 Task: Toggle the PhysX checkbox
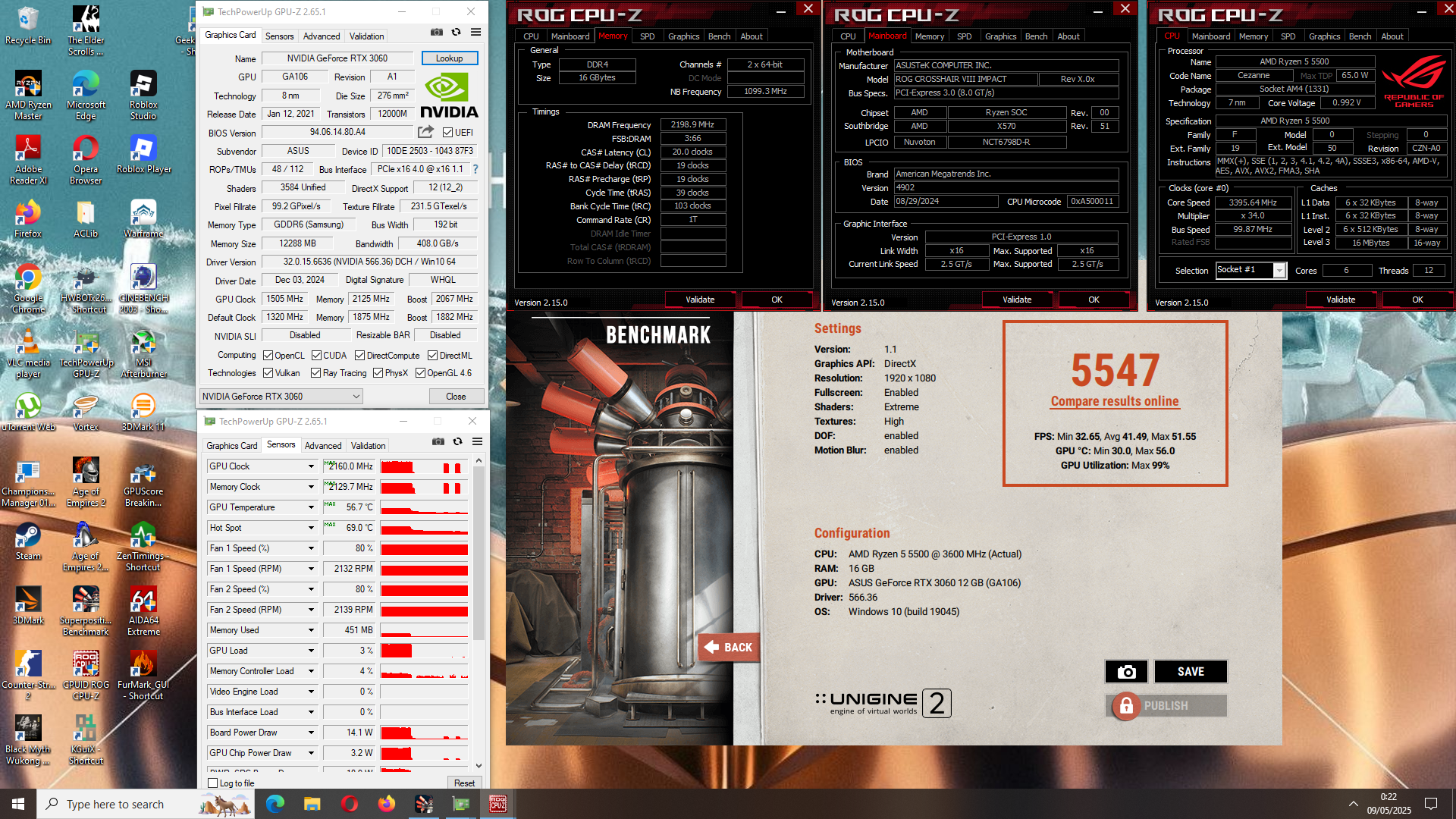[378, 373]
